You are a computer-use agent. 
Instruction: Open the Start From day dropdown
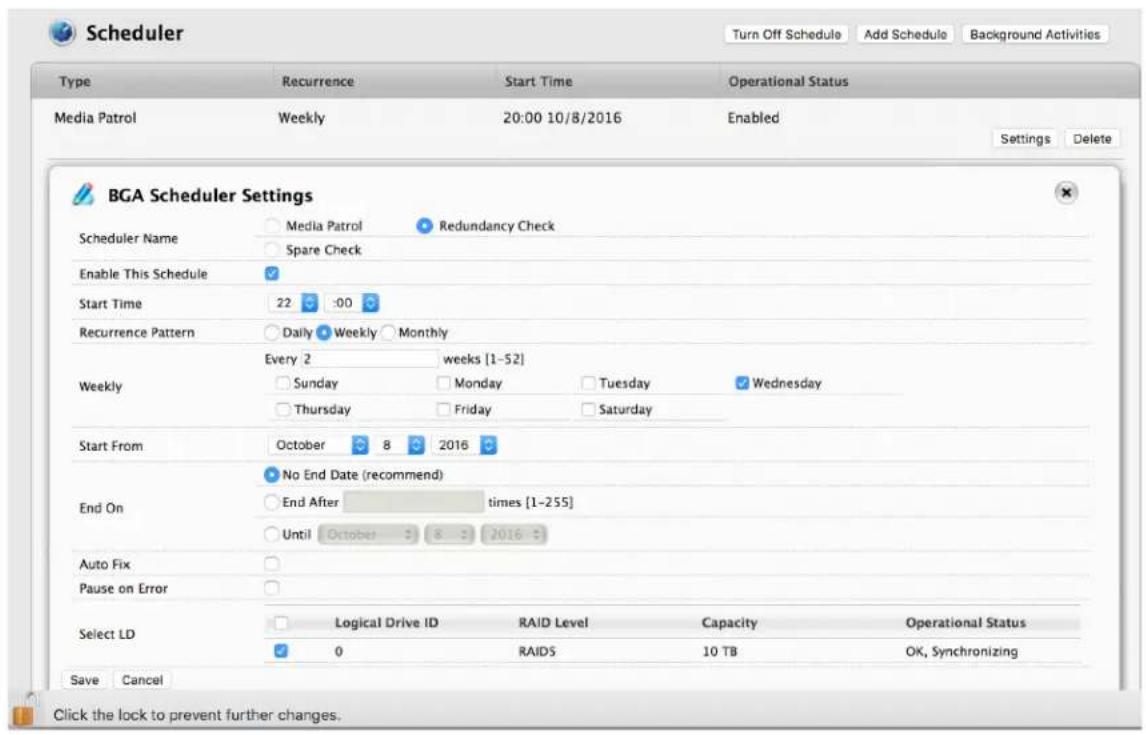click(x=400, y=445)
